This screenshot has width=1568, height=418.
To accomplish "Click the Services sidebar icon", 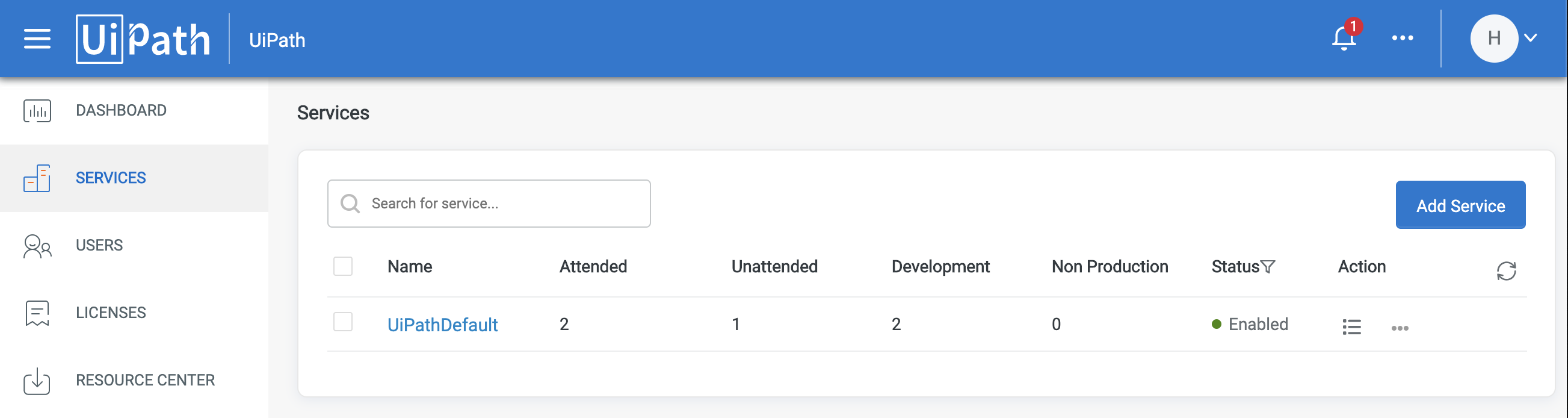I will (x=37, y=178).
